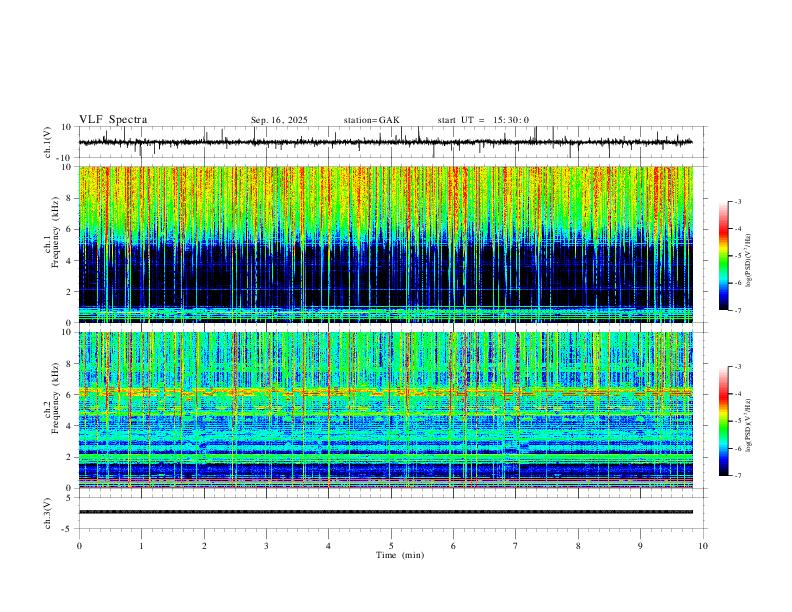The height and width of the screenshot is (612, 792).
Task: Click the 'station=GAK' label
Action: [371, 120]
